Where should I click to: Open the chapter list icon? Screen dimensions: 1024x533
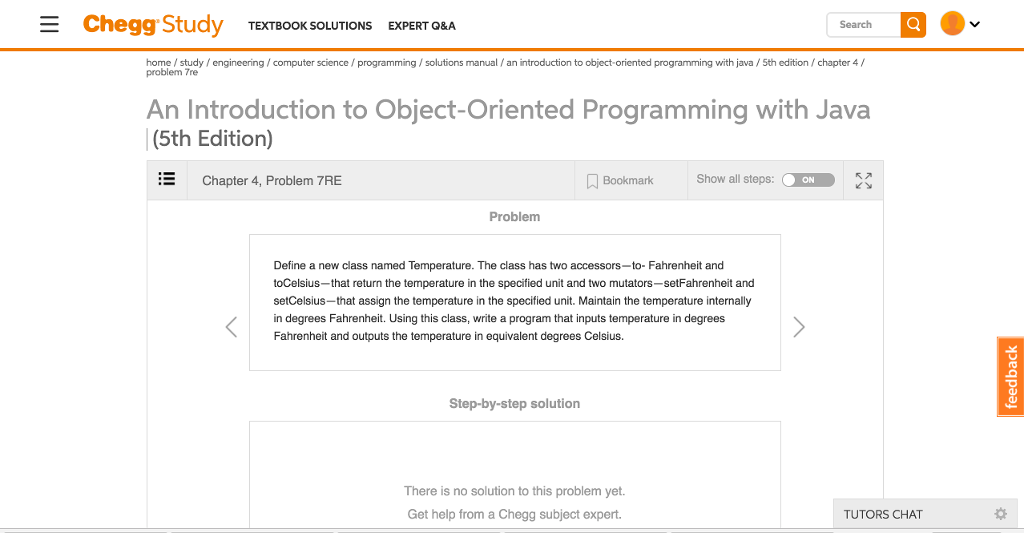point(167,179)
